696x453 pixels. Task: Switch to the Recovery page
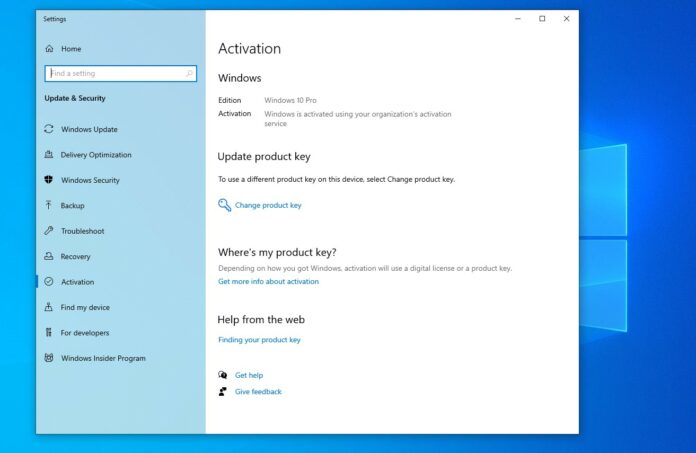[75, 256]
